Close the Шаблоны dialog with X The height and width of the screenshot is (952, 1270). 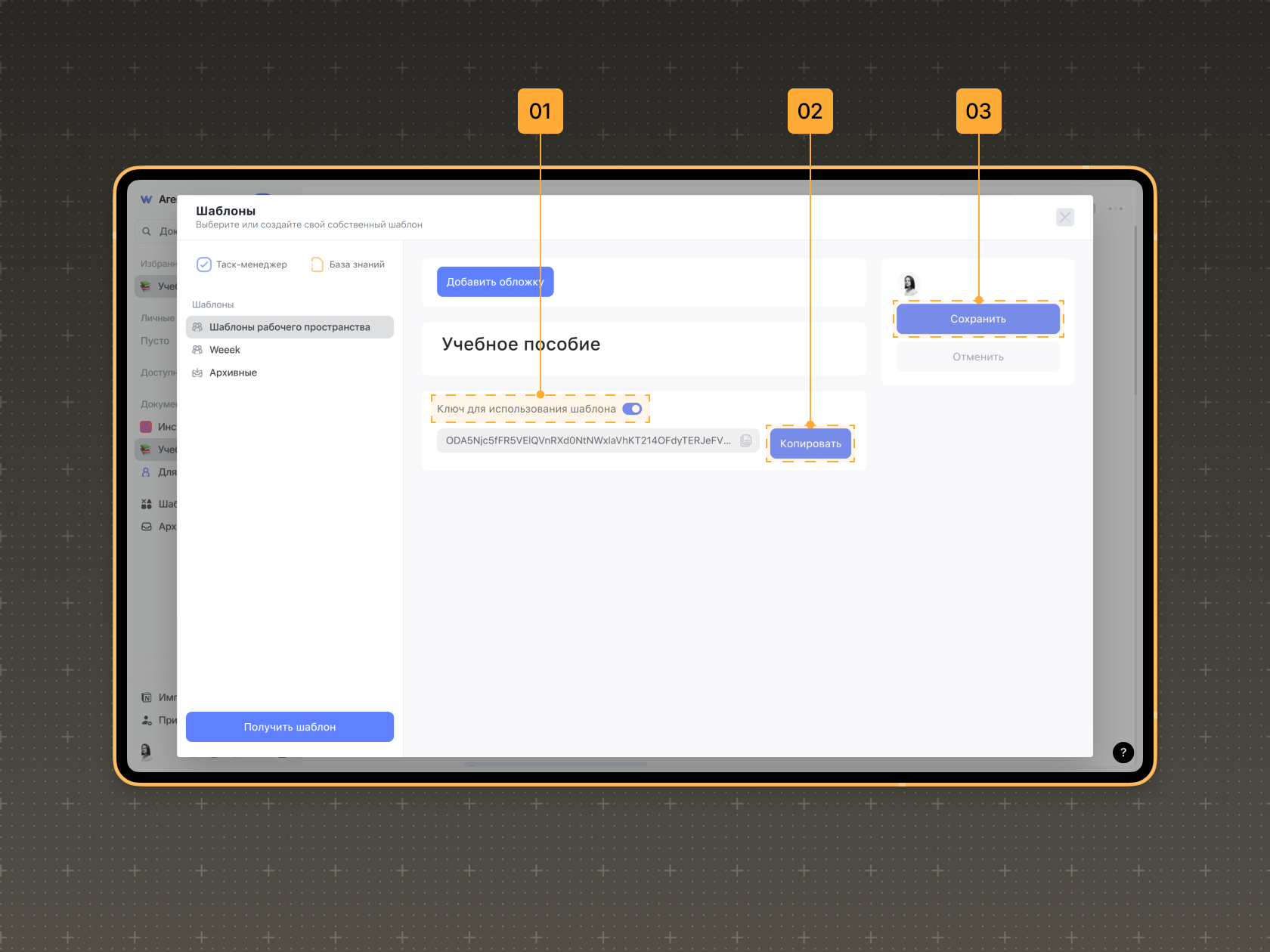(1064, 218)
